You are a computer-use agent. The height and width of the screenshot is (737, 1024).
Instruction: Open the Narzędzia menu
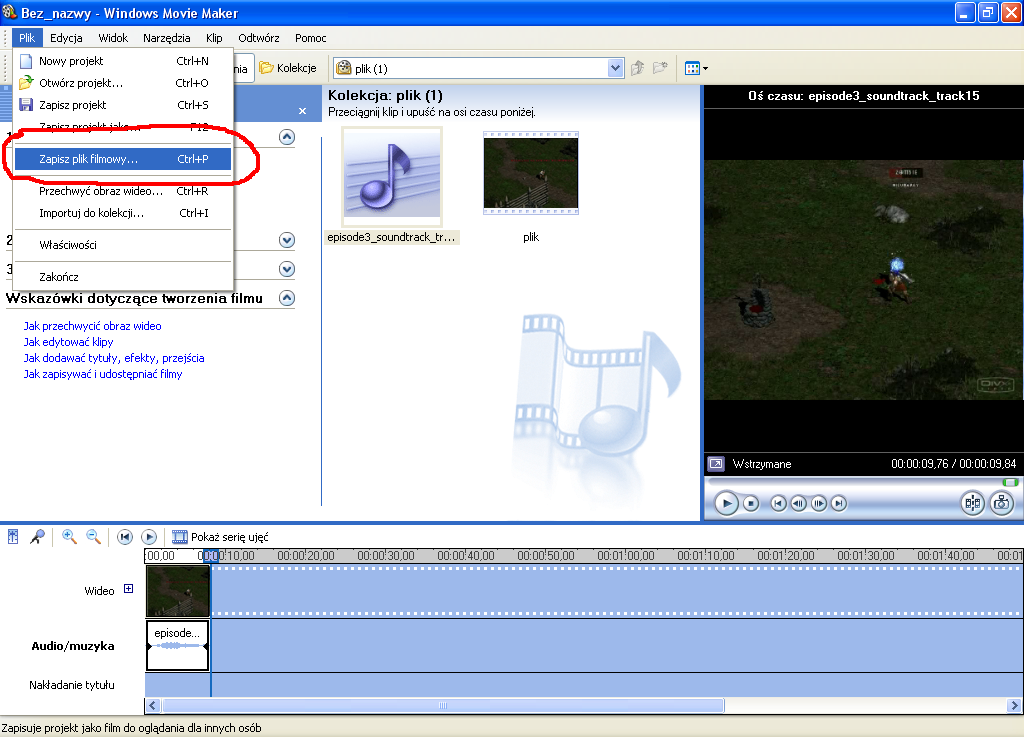tap(166, 38)
